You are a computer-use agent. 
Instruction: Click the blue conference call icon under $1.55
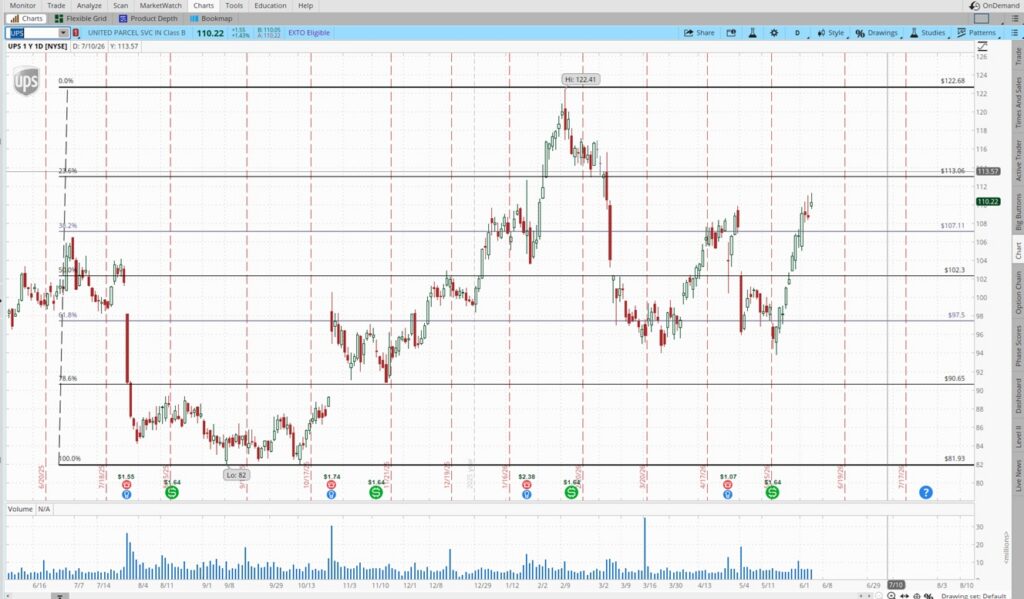(127, 494)
